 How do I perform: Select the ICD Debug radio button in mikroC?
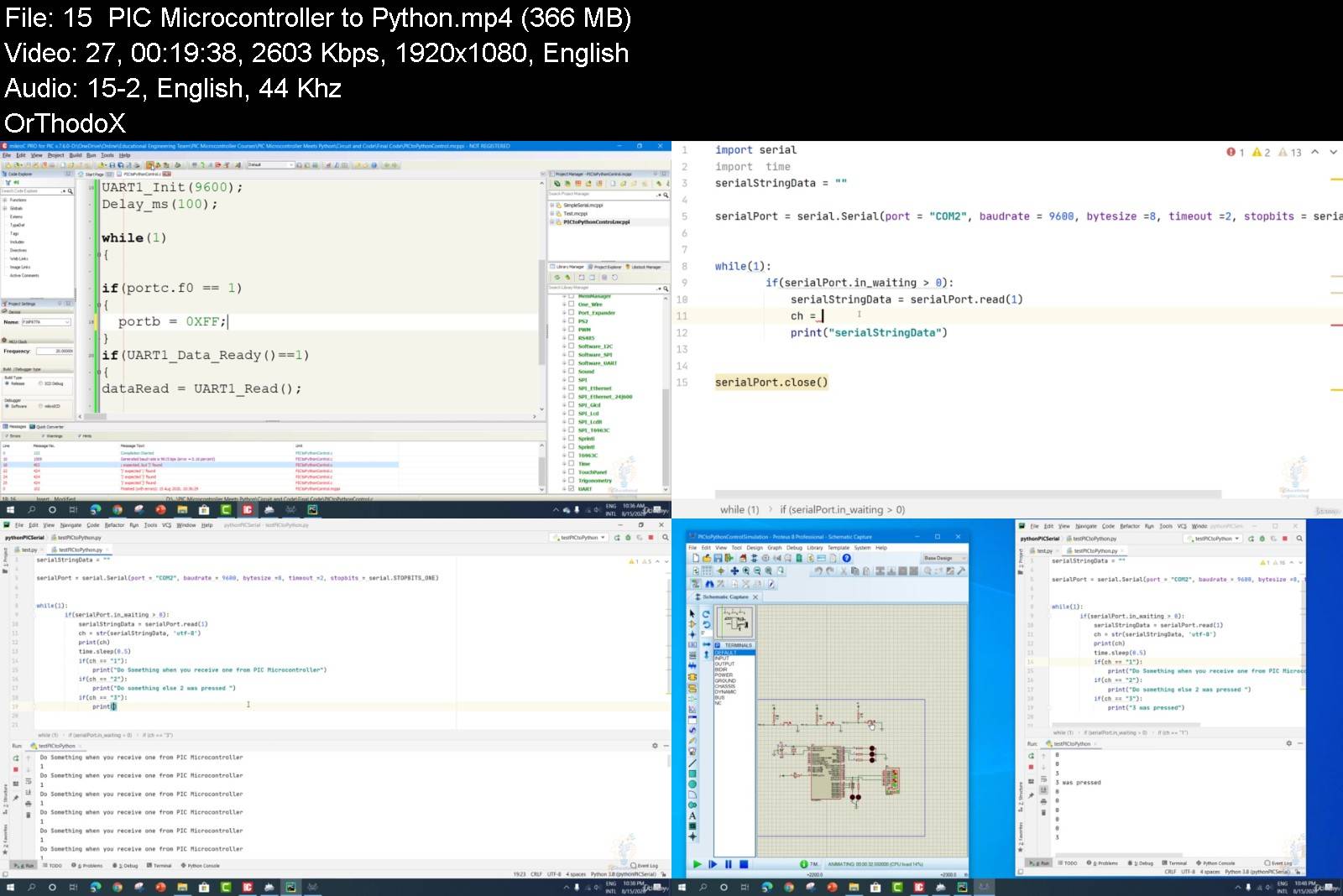tap(40, 383)
